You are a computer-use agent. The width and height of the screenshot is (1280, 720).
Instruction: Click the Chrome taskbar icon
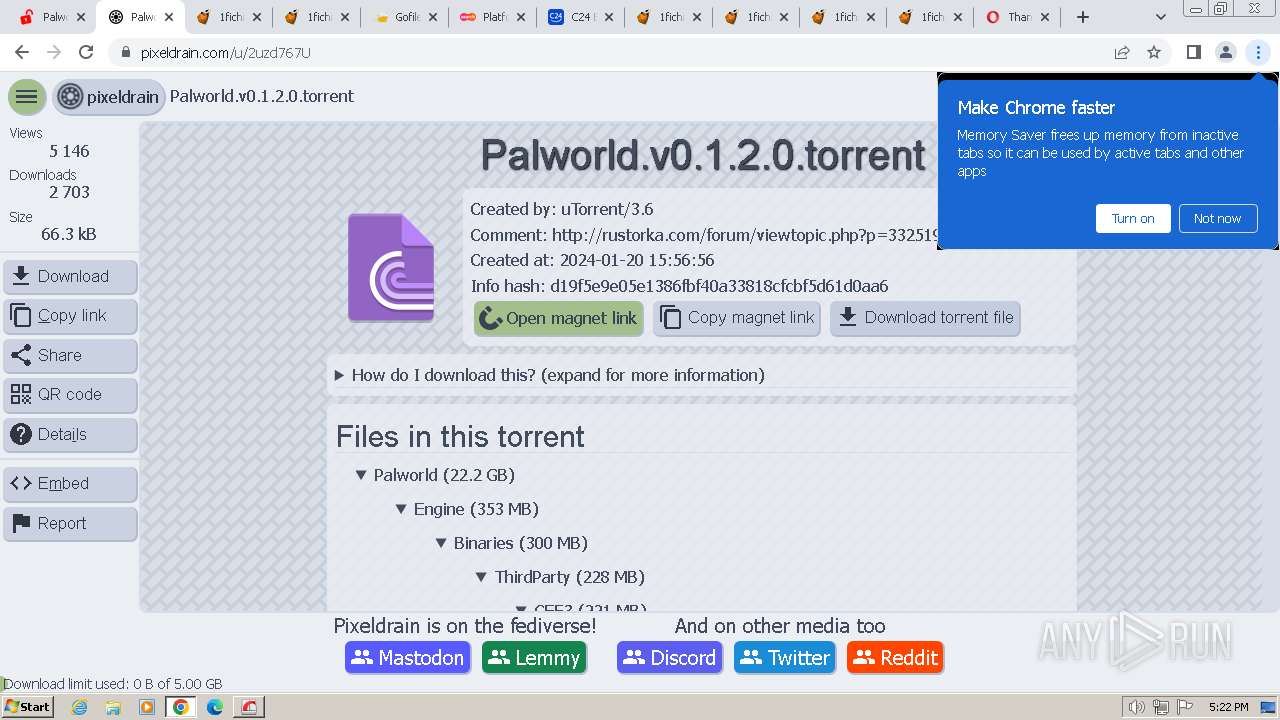(181, 707)
